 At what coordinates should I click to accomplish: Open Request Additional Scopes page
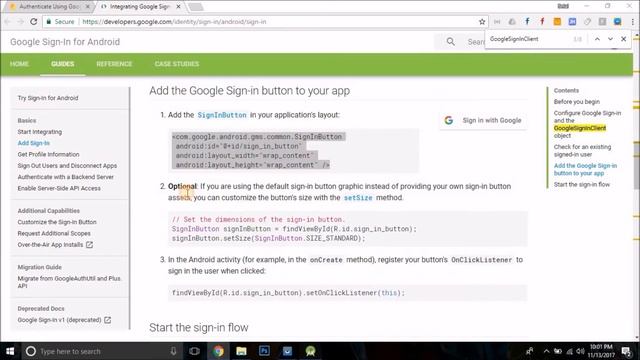pos(54,233)
